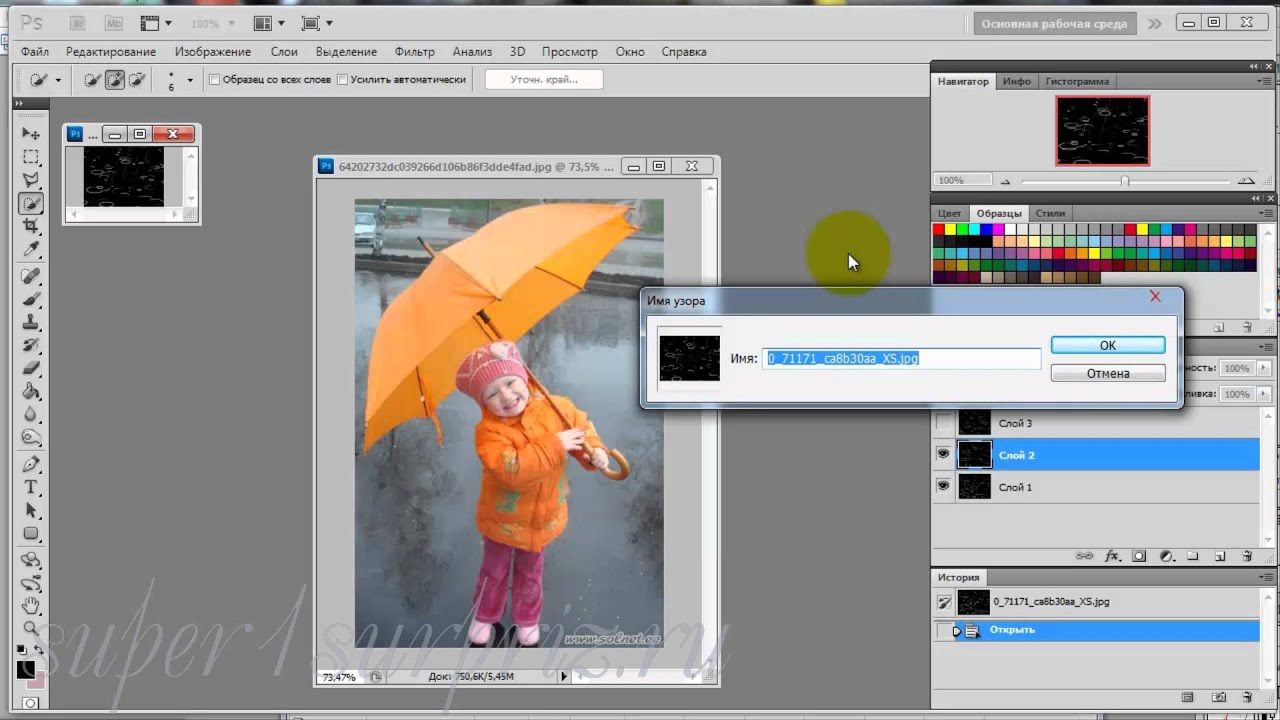
Task: Select the Rectangular Marquee tool
Action: (31, 158)
